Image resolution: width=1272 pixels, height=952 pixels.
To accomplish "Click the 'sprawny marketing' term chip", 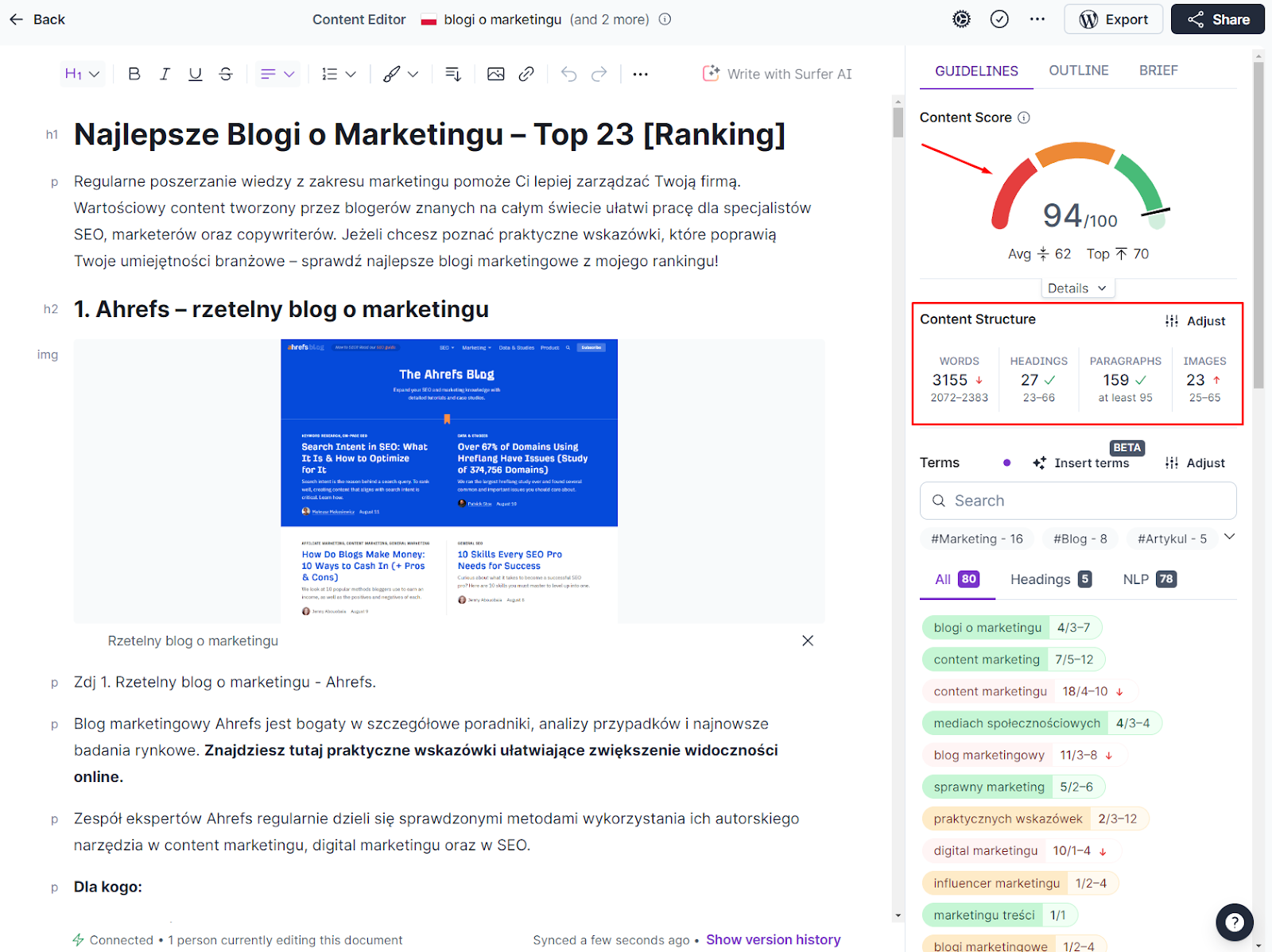I will (x=1014, y=787).
